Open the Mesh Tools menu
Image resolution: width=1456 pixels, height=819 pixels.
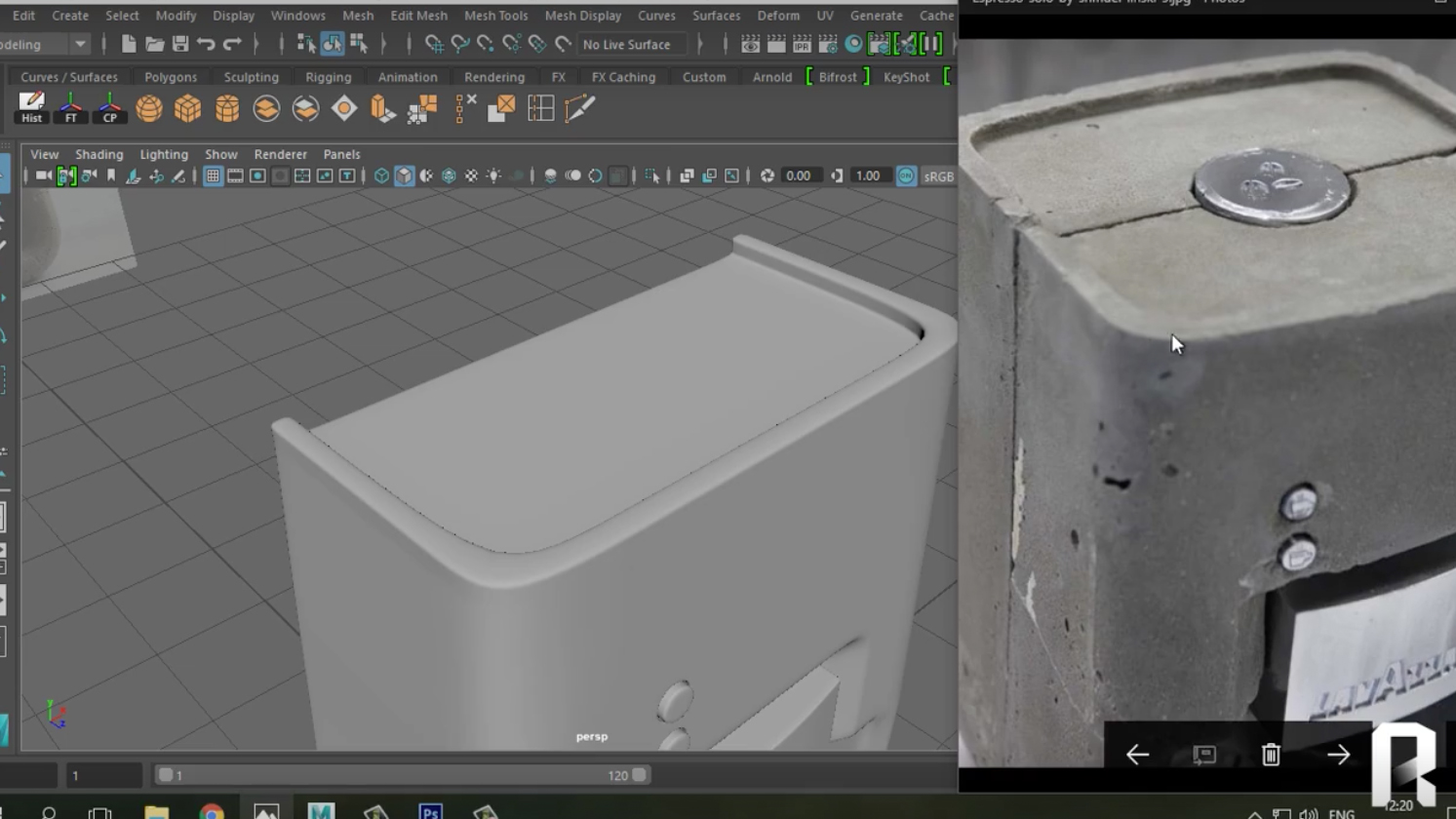495,16
